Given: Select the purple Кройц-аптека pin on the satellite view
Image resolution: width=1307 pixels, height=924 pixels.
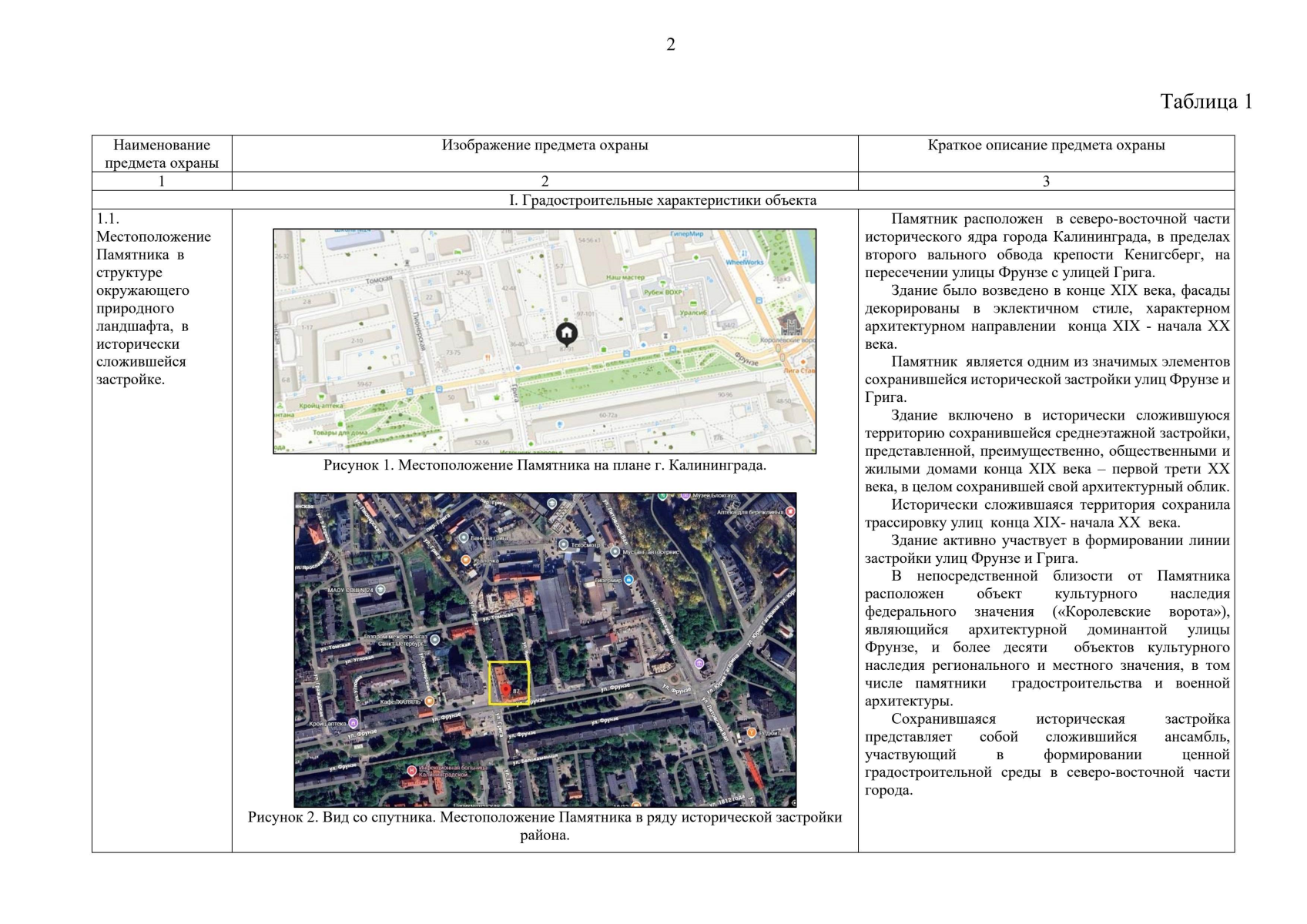Looking at the screenshot, I should pos(354,724).
